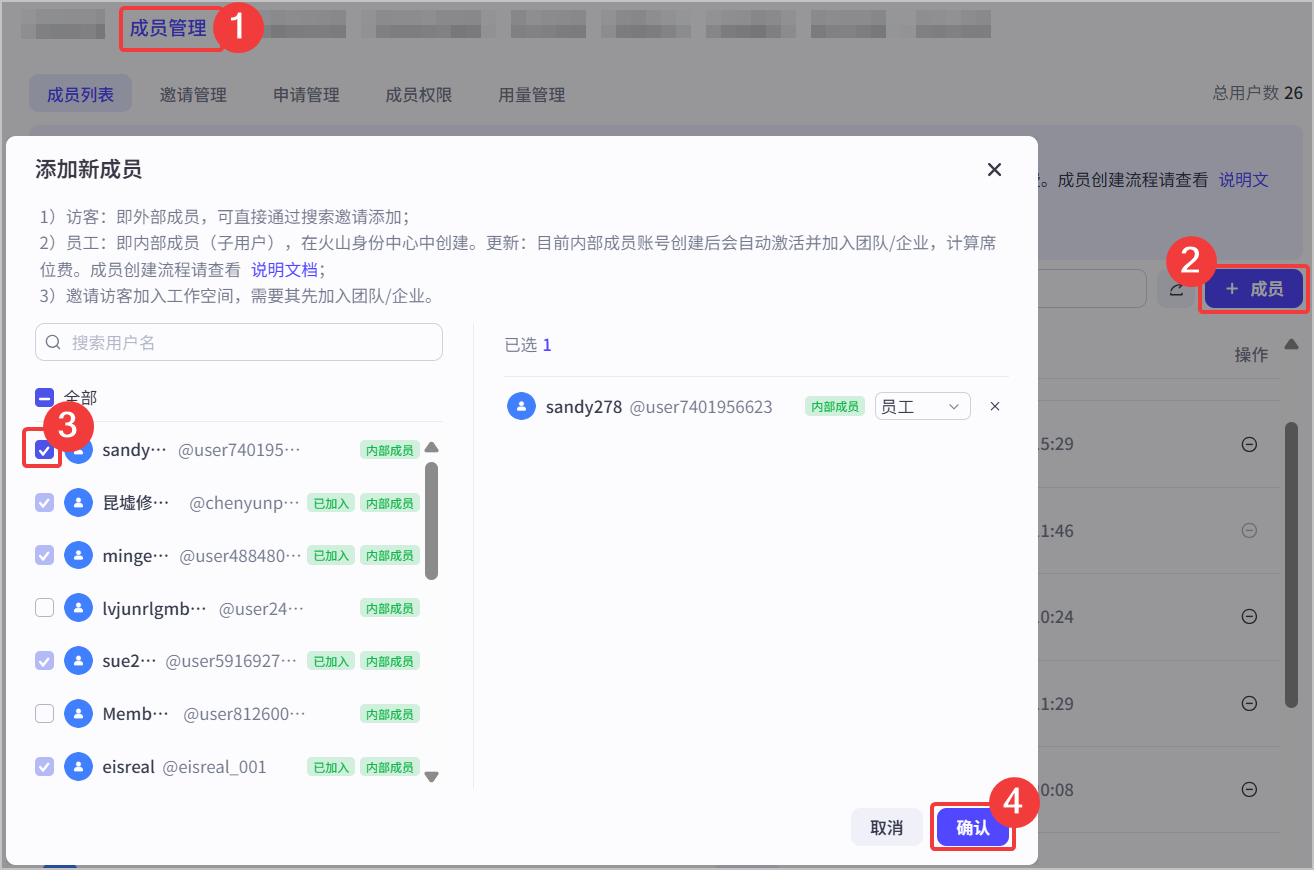Check the Memb user checkbox
The width and height of the screenshot is (1314, 870).
[x=44, y=714]
